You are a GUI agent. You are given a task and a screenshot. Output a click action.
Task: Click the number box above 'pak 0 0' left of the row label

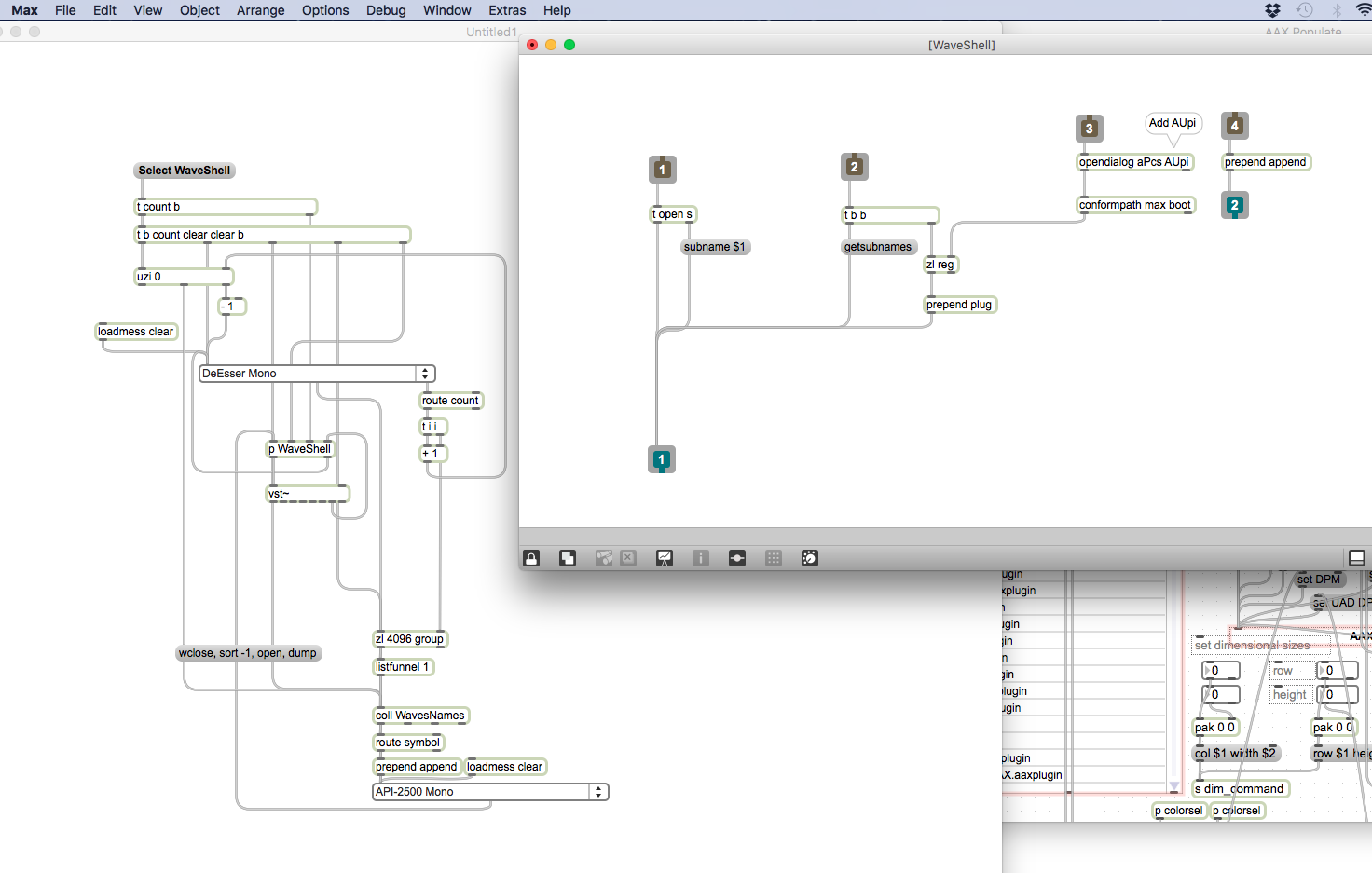coord(1220,671)
